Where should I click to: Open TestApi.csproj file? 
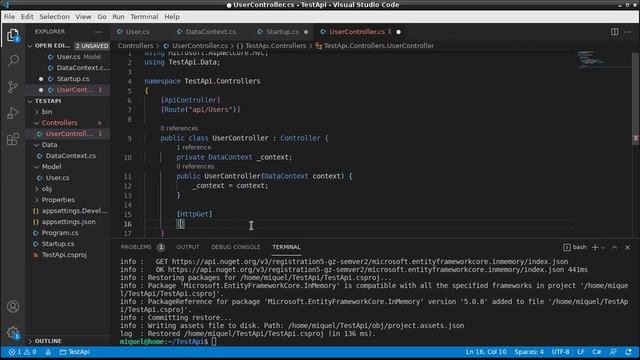[64, 255]
